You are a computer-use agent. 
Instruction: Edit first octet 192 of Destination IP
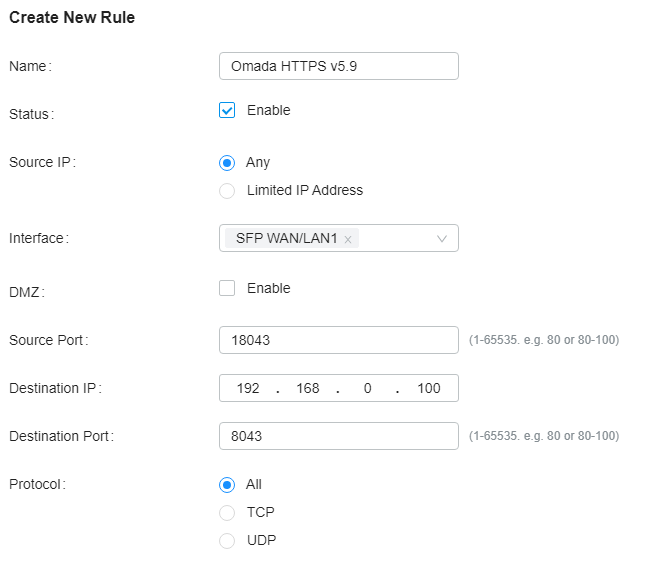tap(248, 388)
